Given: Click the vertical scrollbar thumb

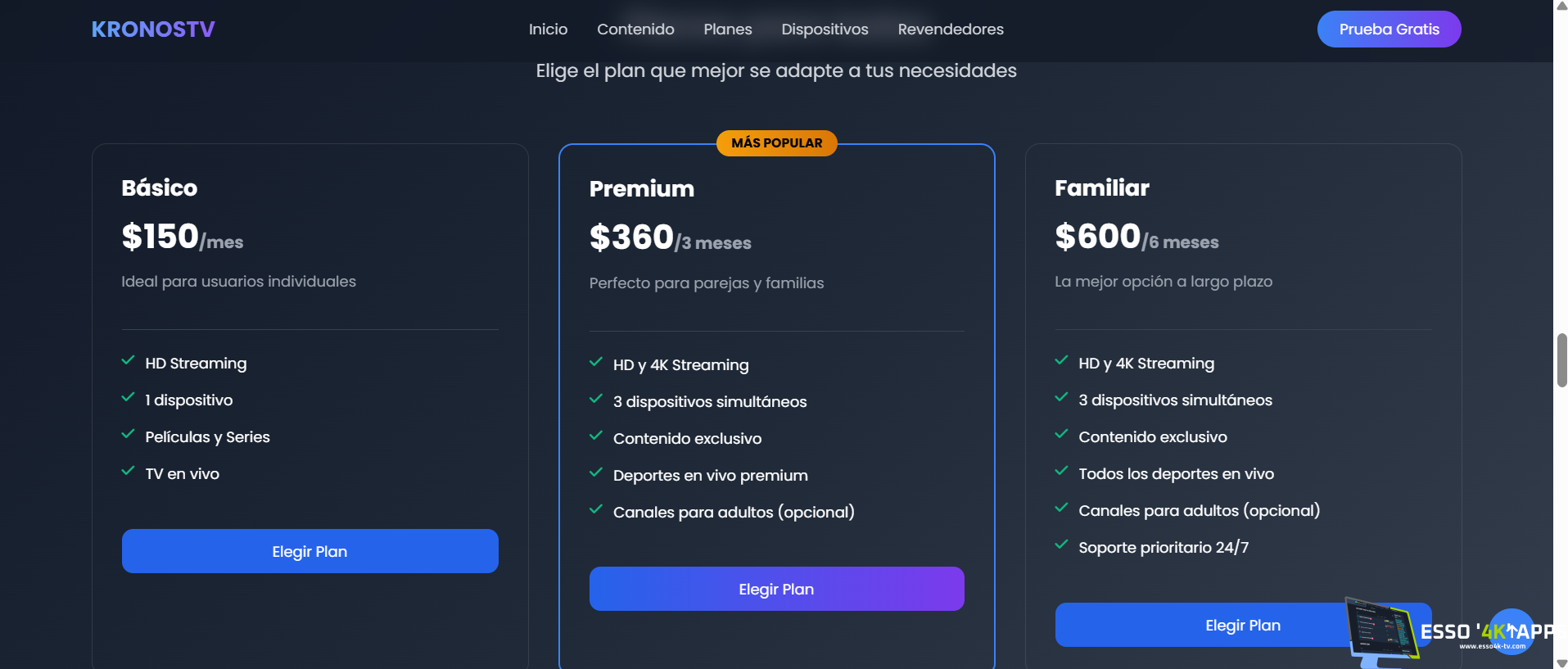Looking at the screenshot, I should click(1561, 360).
